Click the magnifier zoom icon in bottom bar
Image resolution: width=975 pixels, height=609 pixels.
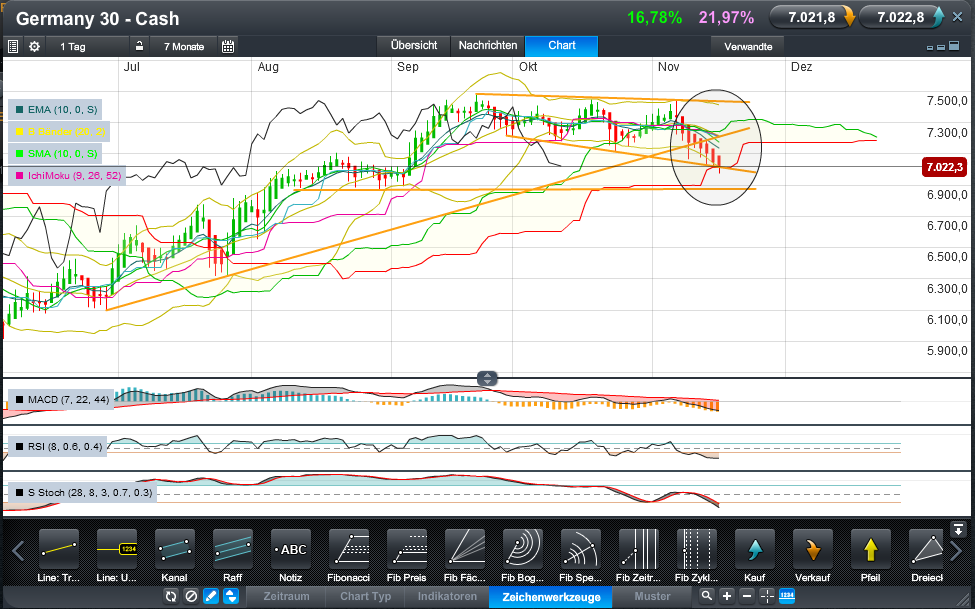pos(707,596)
